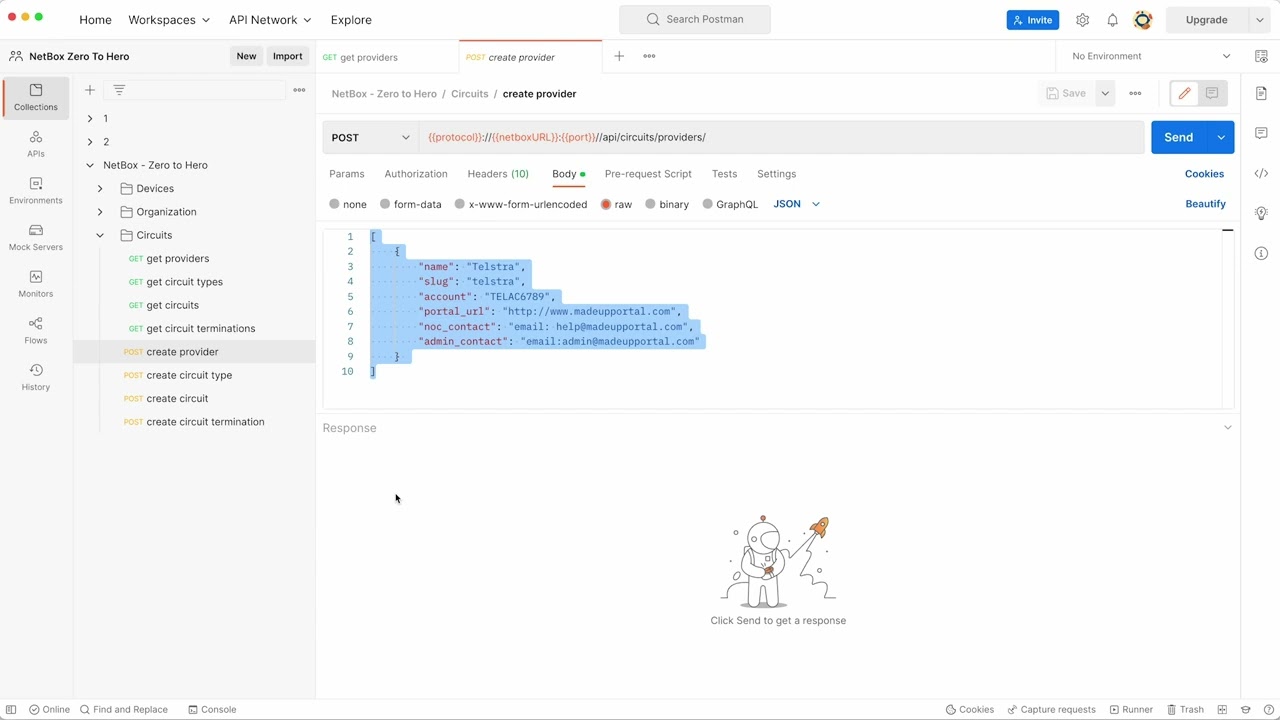Open the notifications bell
The height and width of the screenshot is (720, 1280).
(1112, 20)
